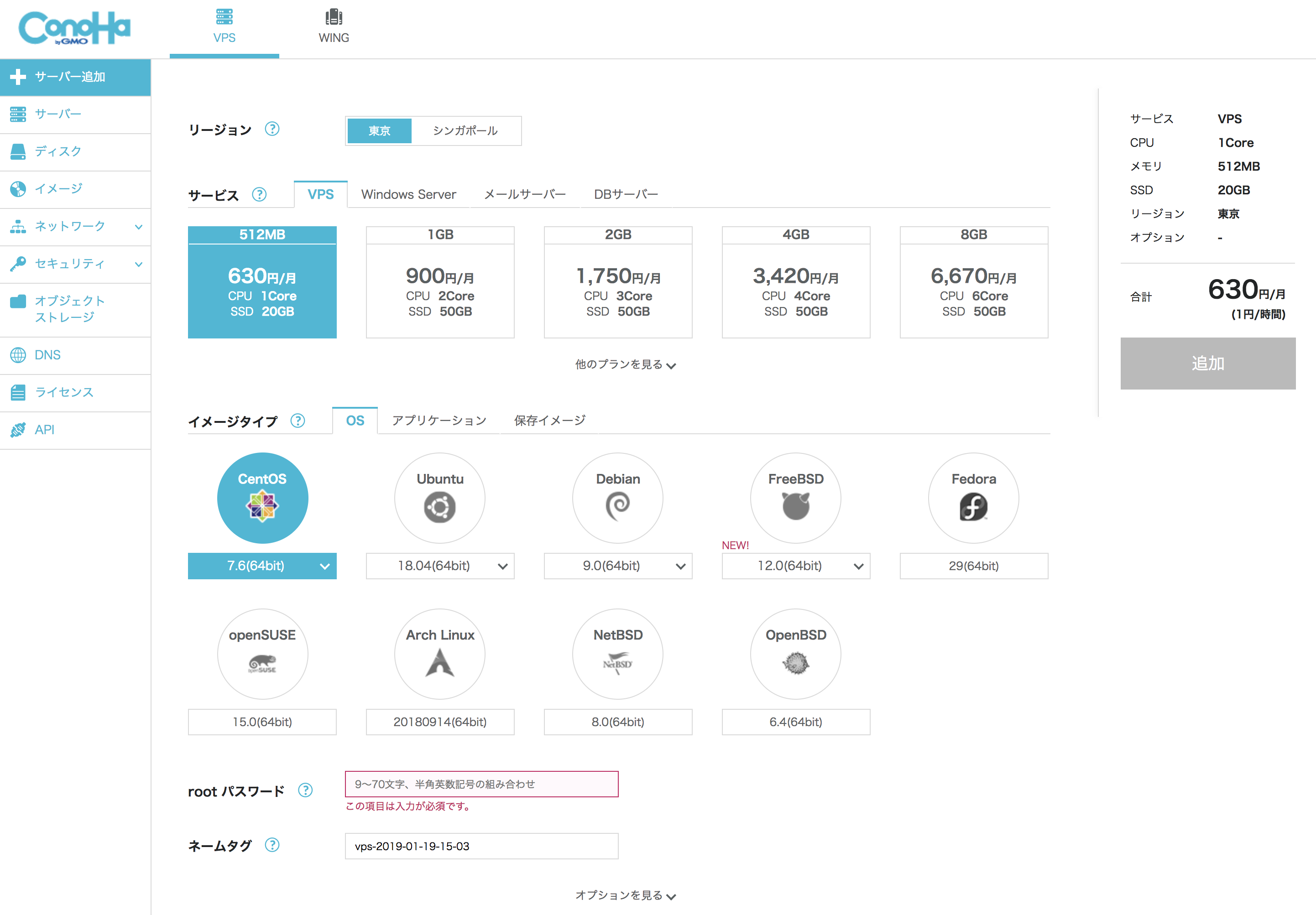Select the OS image type tab
1316x915 pixels.
[x=355, y=421]
